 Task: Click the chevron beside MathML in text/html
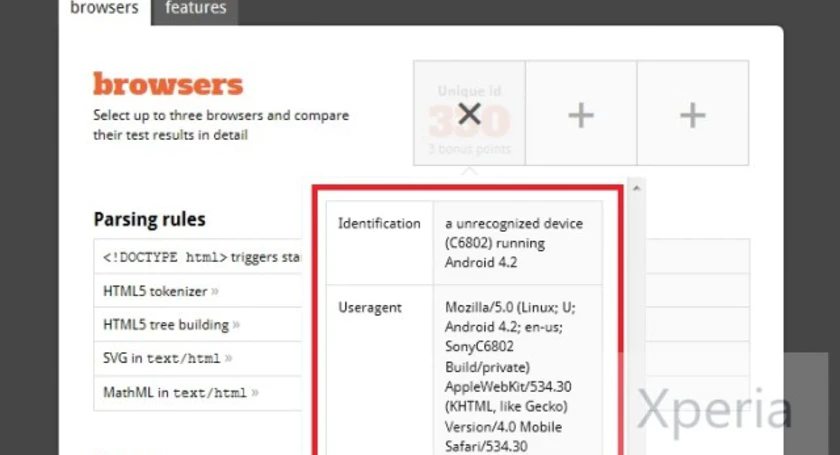255,393
